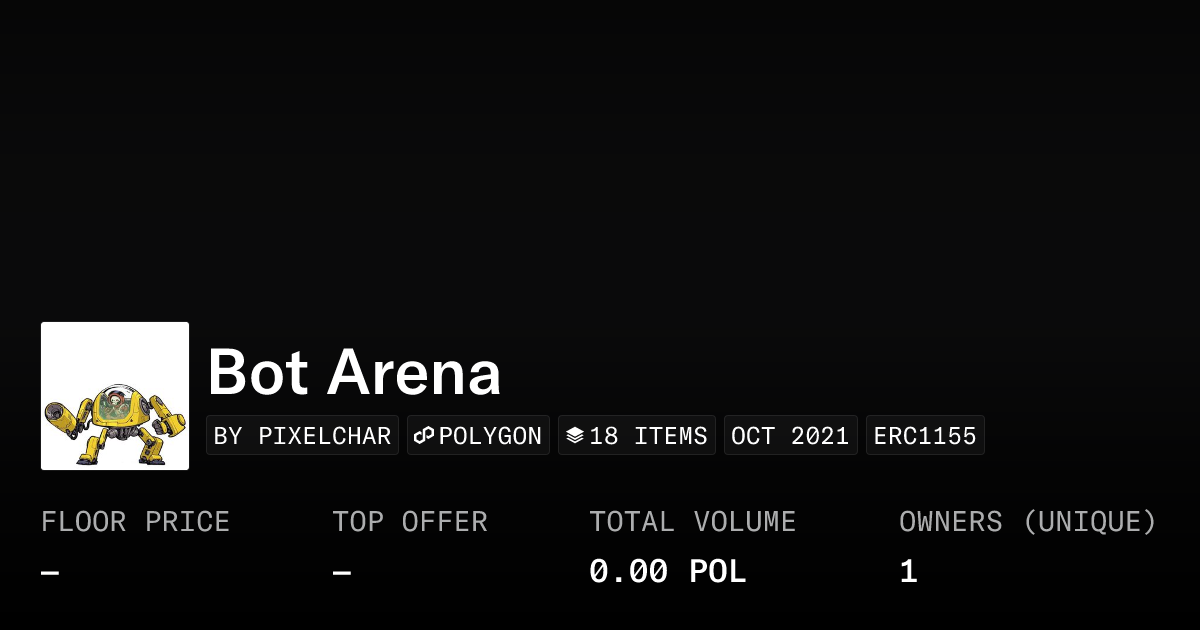Image resolution: width=1200 pixels, height=630 pixels.
Task: Click the 18 ITEMS count text
Action: tap(648, 436)
